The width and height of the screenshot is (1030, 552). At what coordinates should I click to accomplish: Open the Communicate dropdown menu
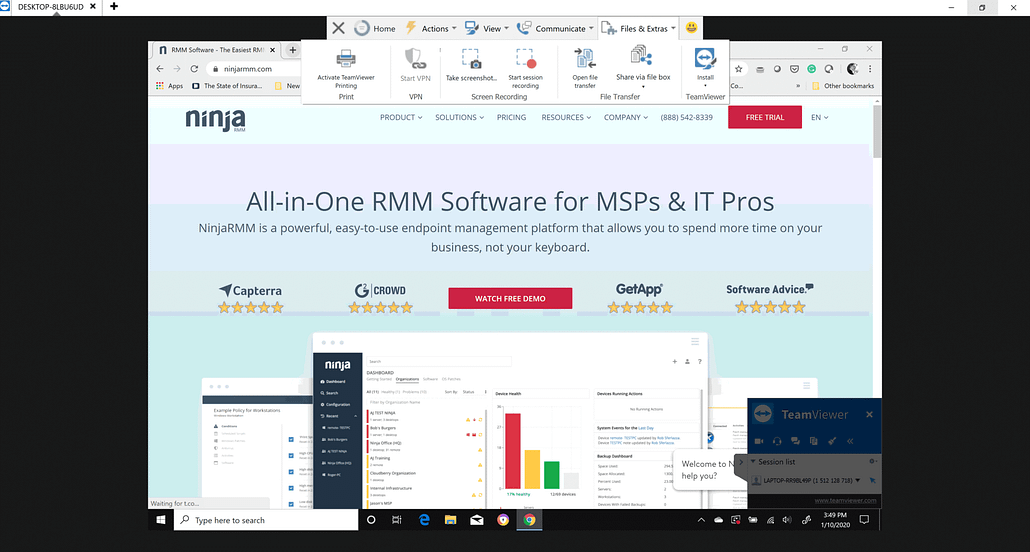[x=556, y=28]
